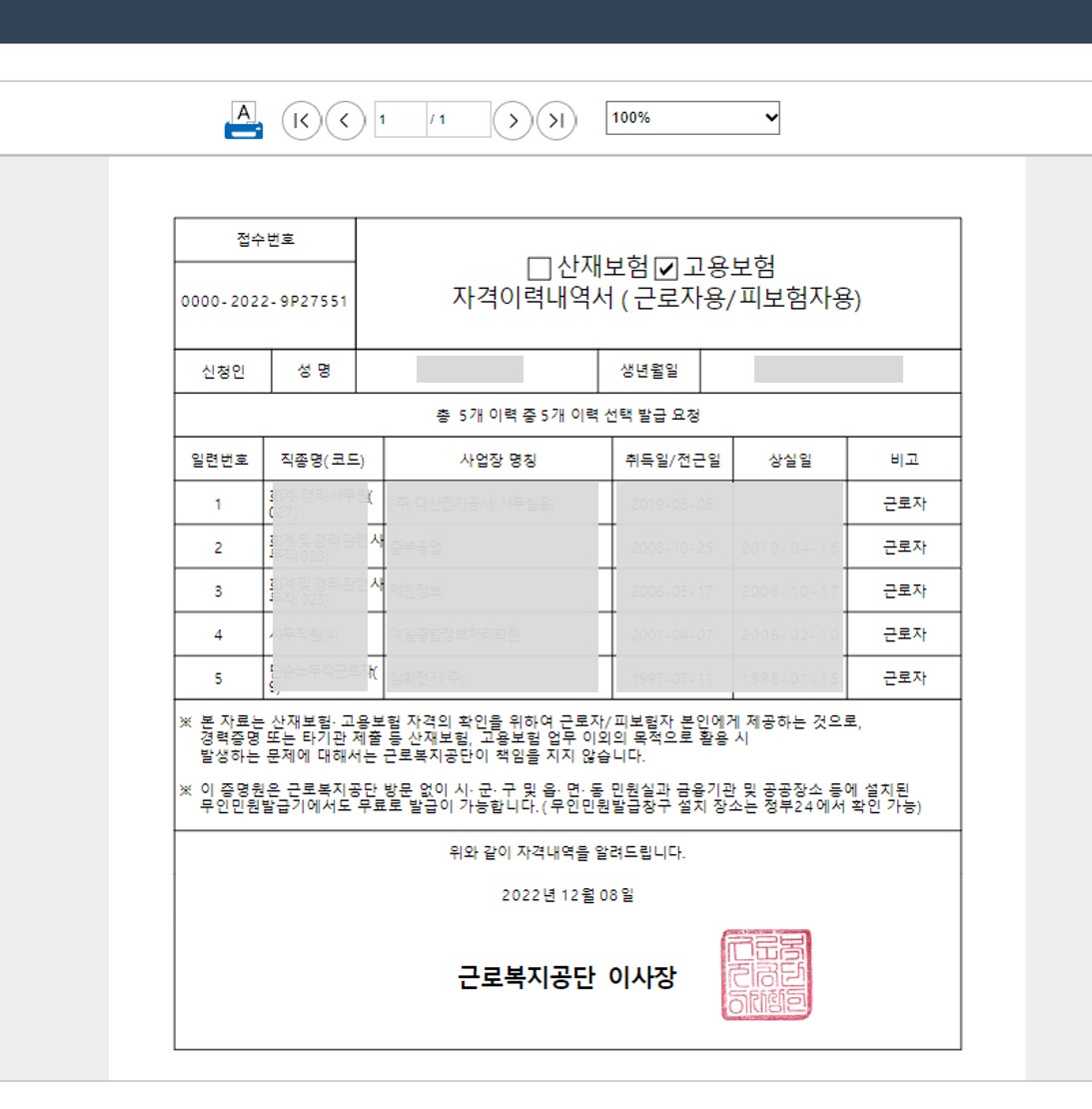Click the 일련번호 column header

click(219, 460)
